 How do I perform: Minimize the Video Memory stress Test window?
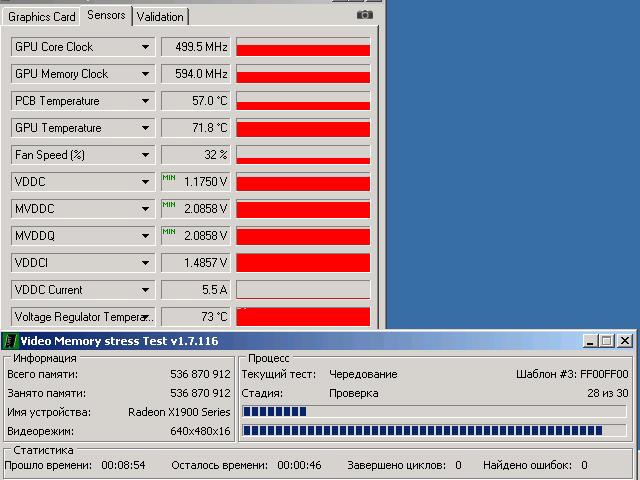point(590,341)
